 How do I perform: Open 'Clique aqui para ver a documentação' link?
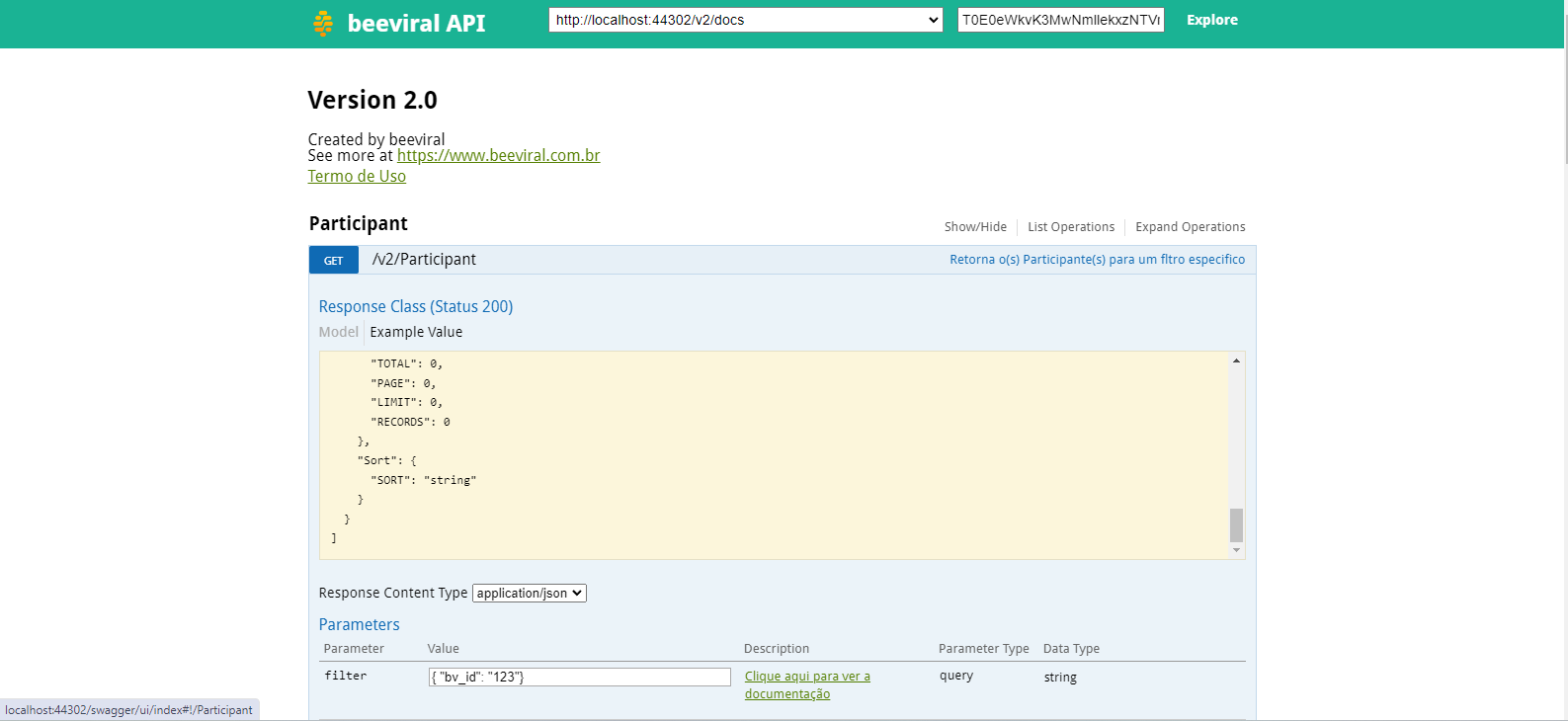[x=807, y=685]
